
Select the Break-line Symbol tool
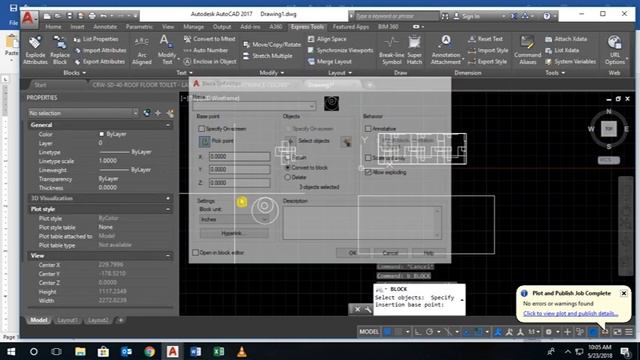pos(391,50)
